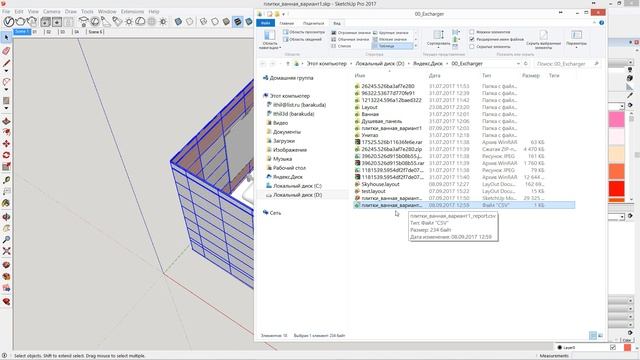Click the V-Ray dome light icon

(x=140, y=21)
